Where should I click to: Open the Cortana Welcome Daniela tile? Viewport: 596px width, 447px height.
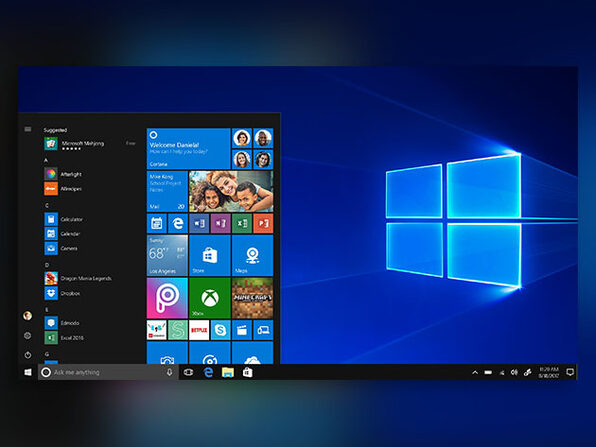pos(189,149)
